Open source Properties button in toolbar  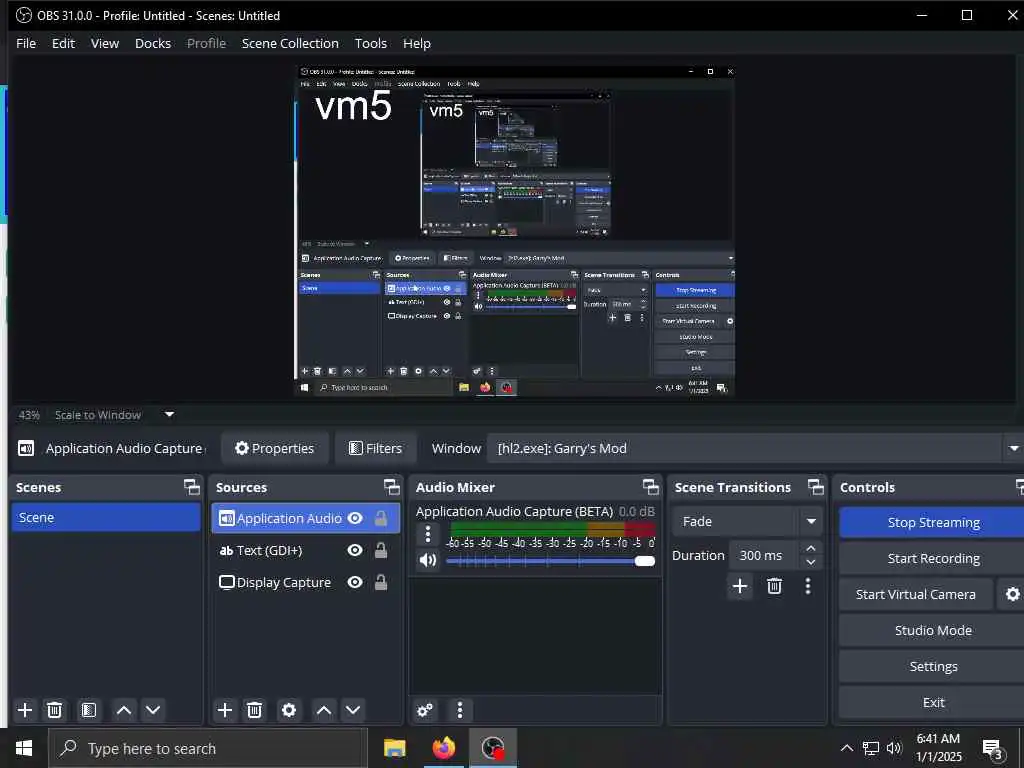click(x=274, y=449)
